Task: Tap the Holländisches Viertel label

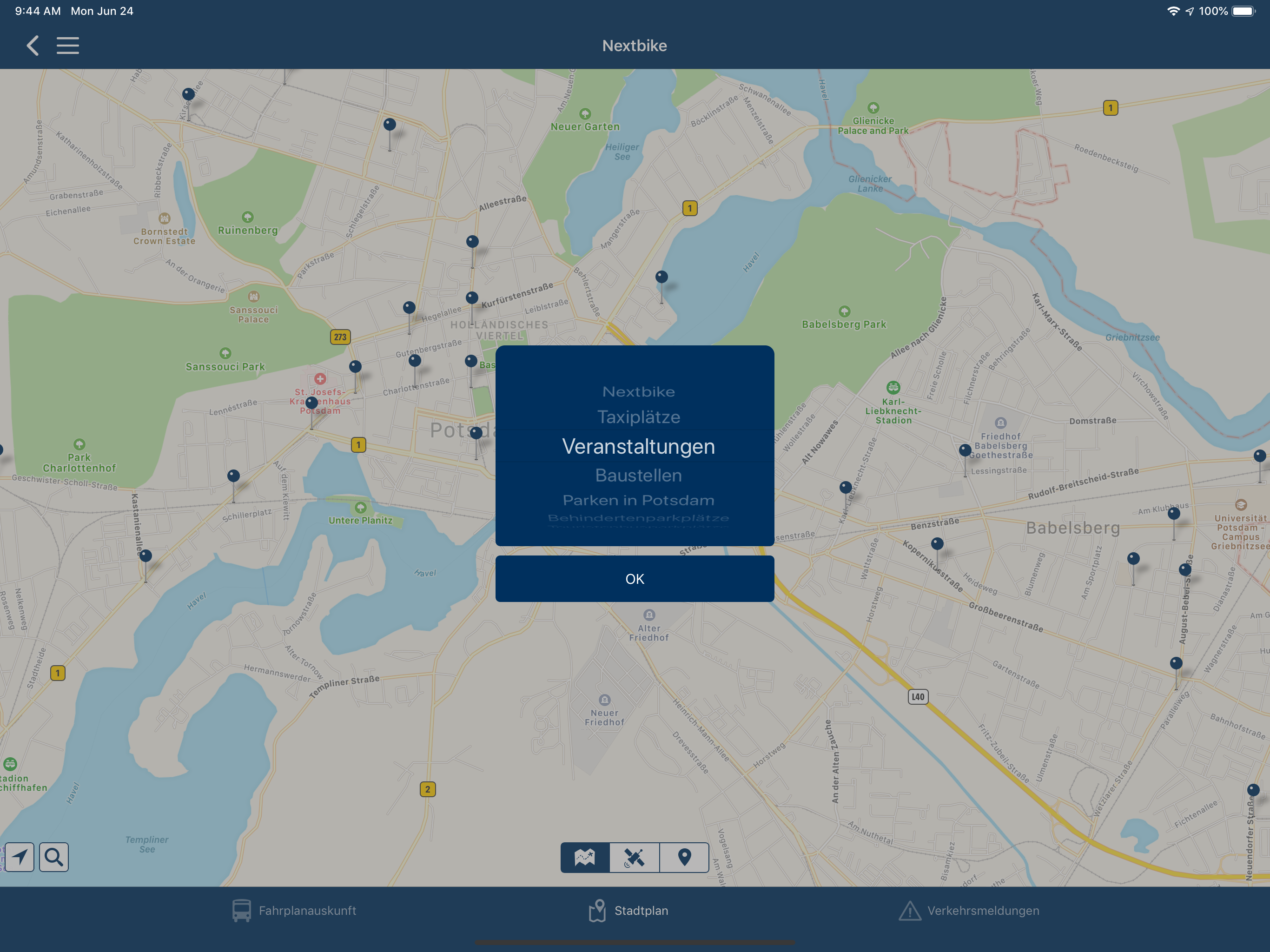Action: click(x=500, y=330)
